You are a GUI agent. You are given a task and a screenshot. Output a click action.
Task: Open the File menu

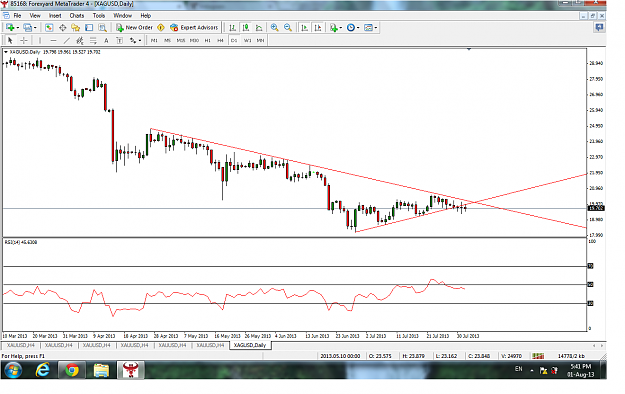pos(18,16)
